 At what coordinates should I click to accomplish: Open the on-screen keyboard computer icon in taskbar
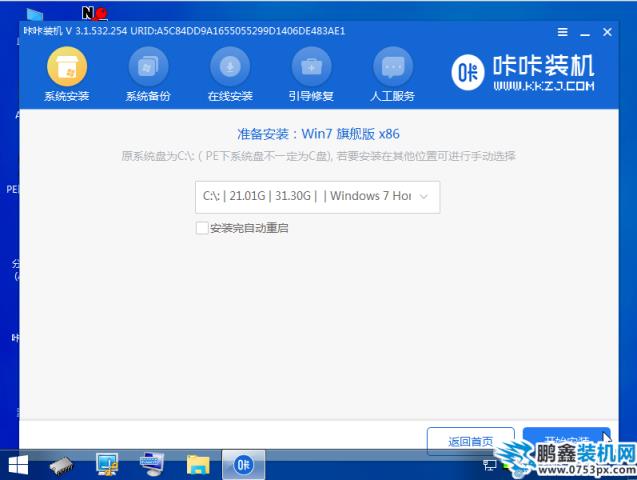pos(152,464)
